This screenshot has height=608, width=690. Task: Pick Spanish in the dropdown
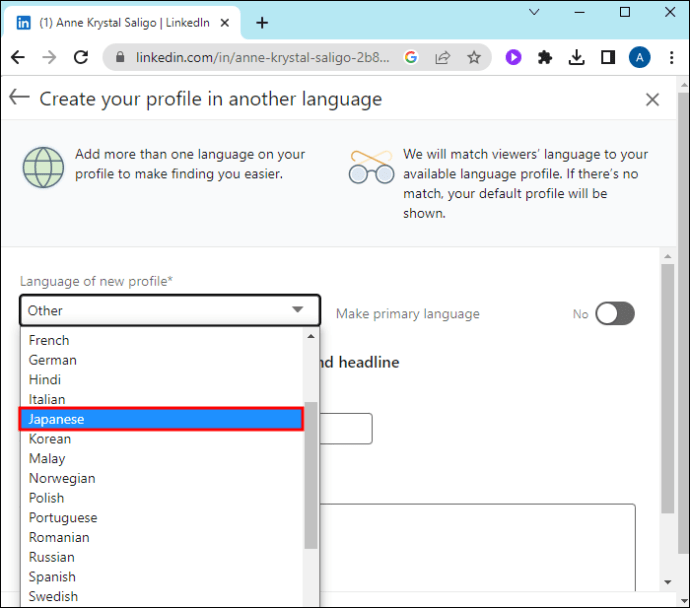pos(161,577)
